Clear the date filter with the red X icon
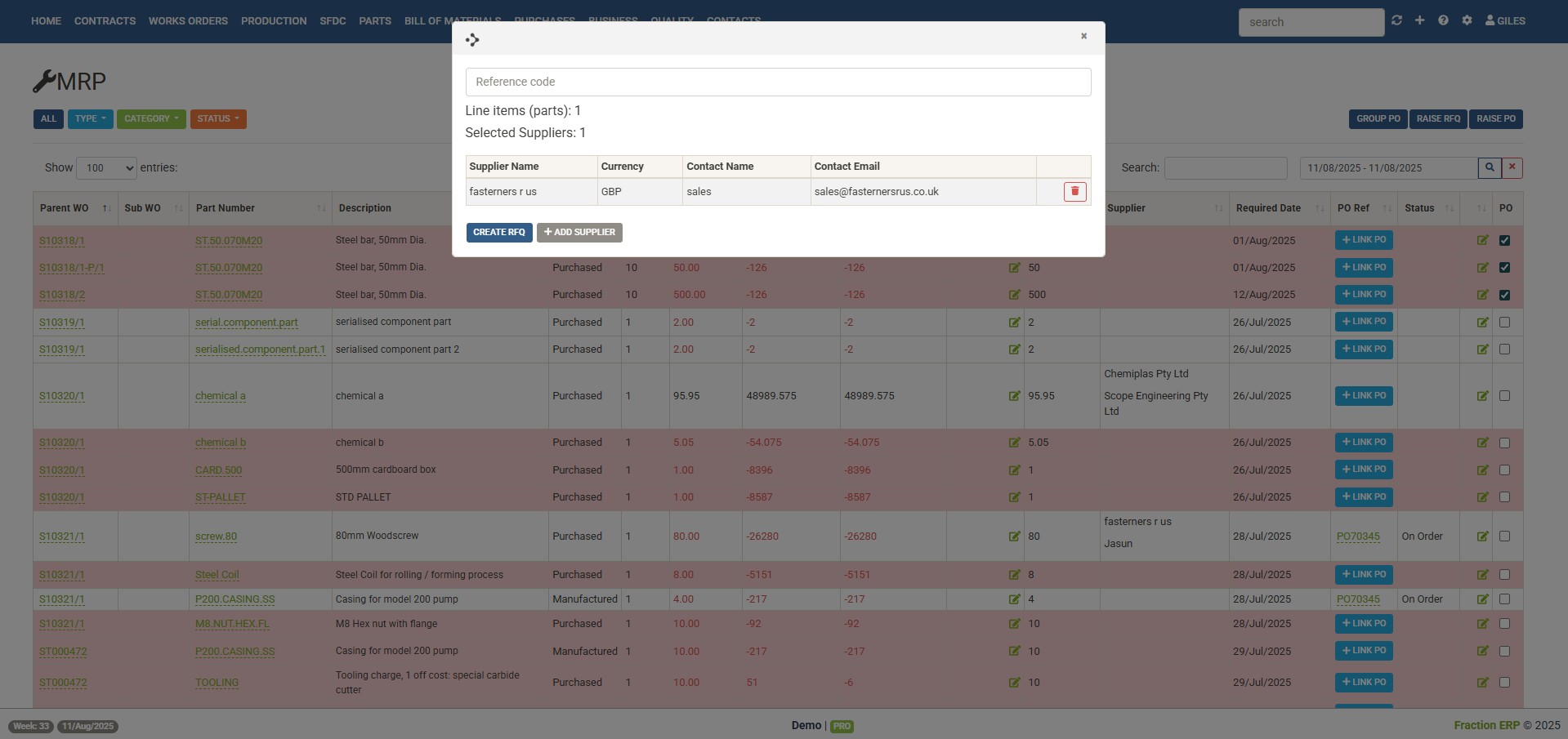Screen dimensions: 1568x739 (1511, 167)
